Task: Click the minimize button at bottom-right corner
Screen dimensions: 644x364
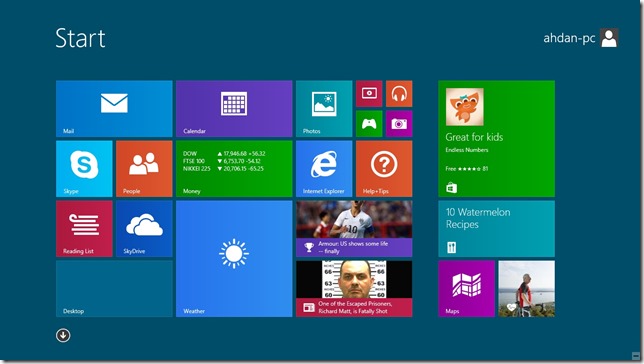Action: click(x=635, y=356)
